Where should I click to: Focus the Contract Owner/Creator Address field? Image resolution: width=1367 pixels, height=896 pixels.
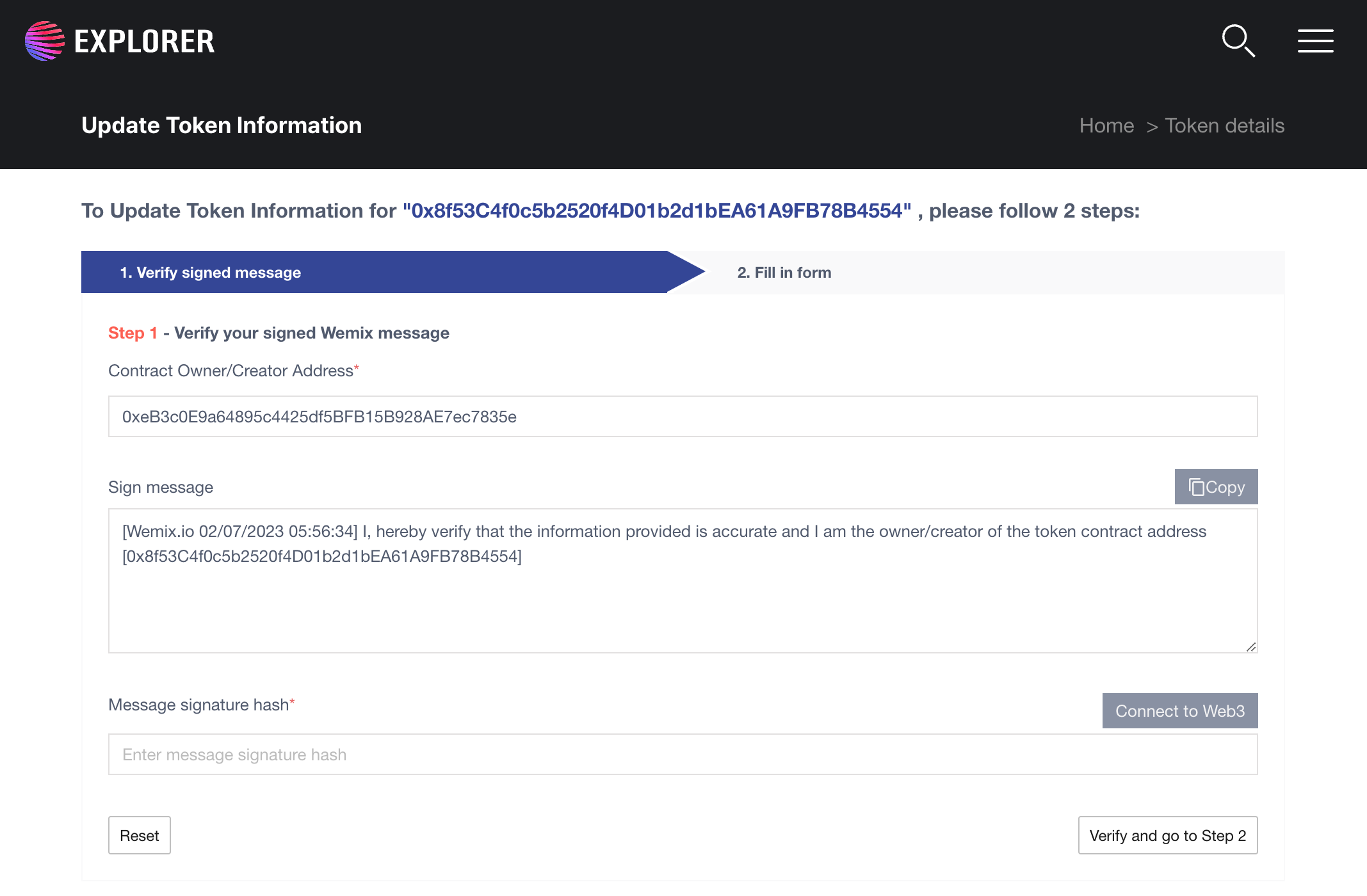[x=683, y=417]
